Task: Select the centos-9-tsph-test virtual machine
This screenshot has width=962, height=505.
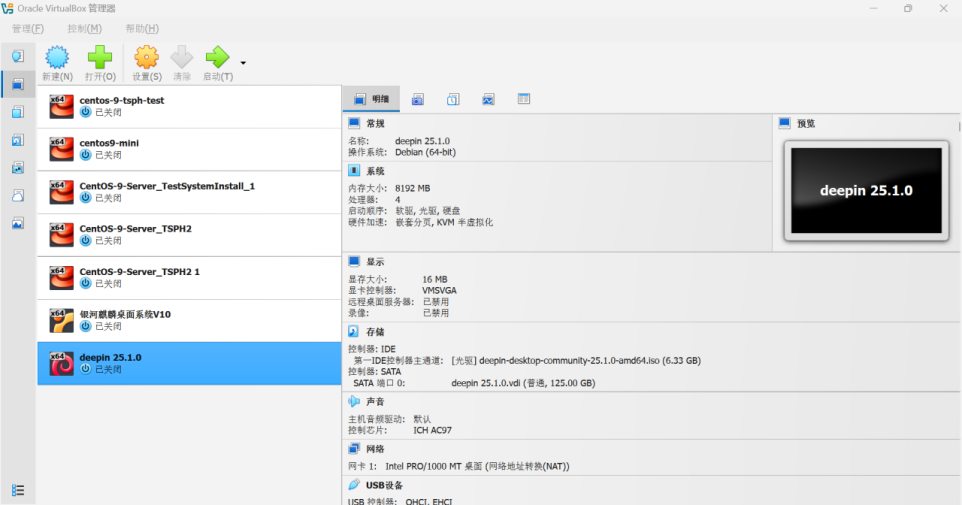Action: click(x=189, y=107)
